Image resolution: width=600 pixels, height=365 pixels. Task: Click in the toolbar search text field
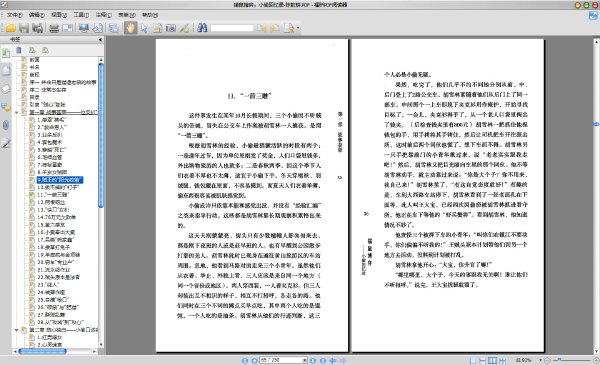click(232, 28)
